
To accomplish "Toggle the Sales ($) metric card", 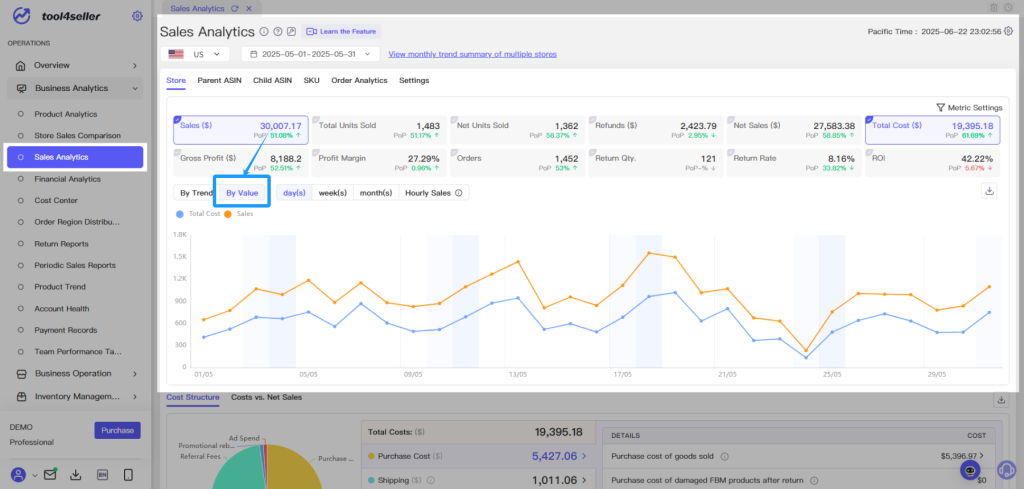I will 240,130.
